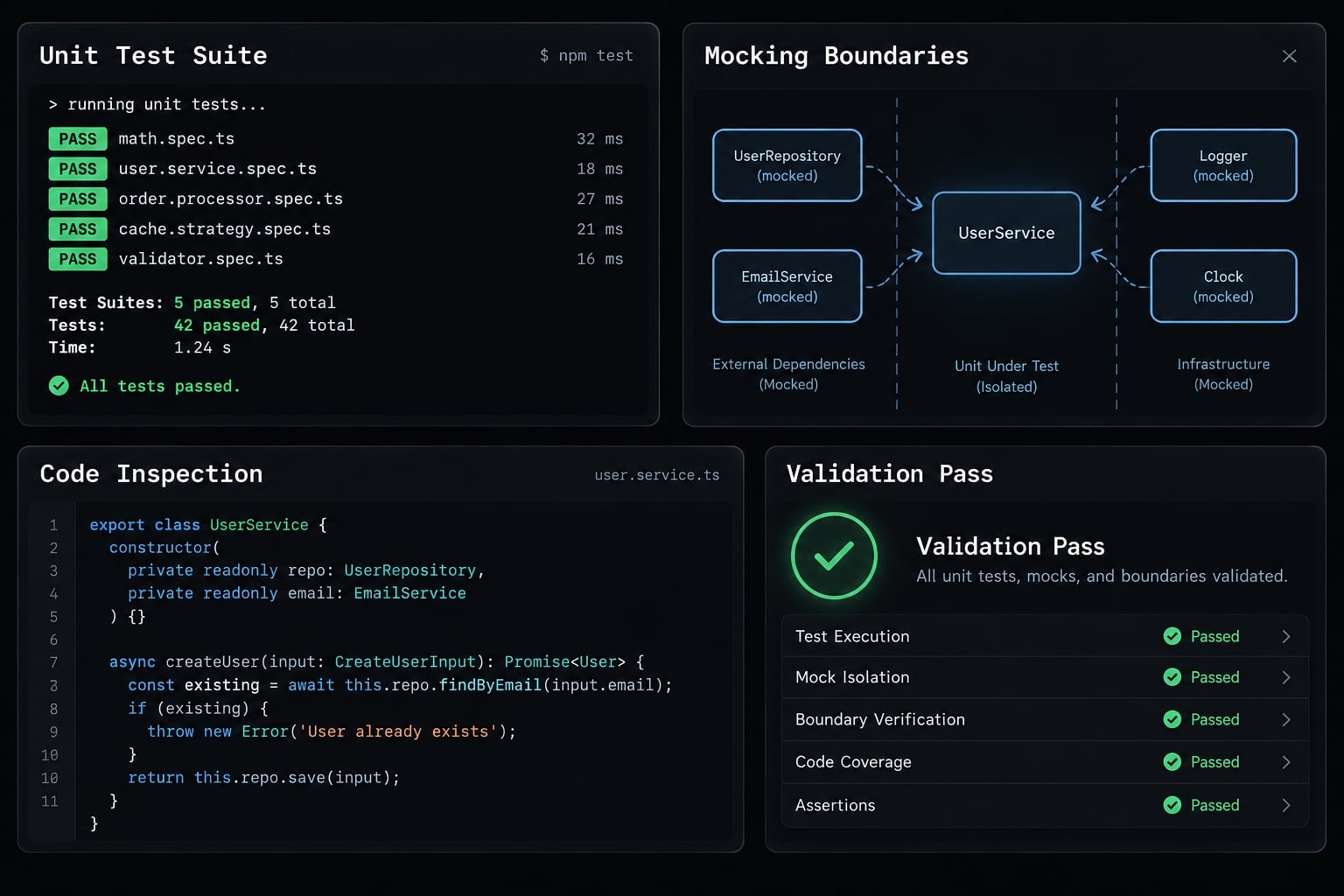Expand the Assertions row chevron
This screenshot has height=896, width=1344.
pyautogui.click(x=1286, y=805)
